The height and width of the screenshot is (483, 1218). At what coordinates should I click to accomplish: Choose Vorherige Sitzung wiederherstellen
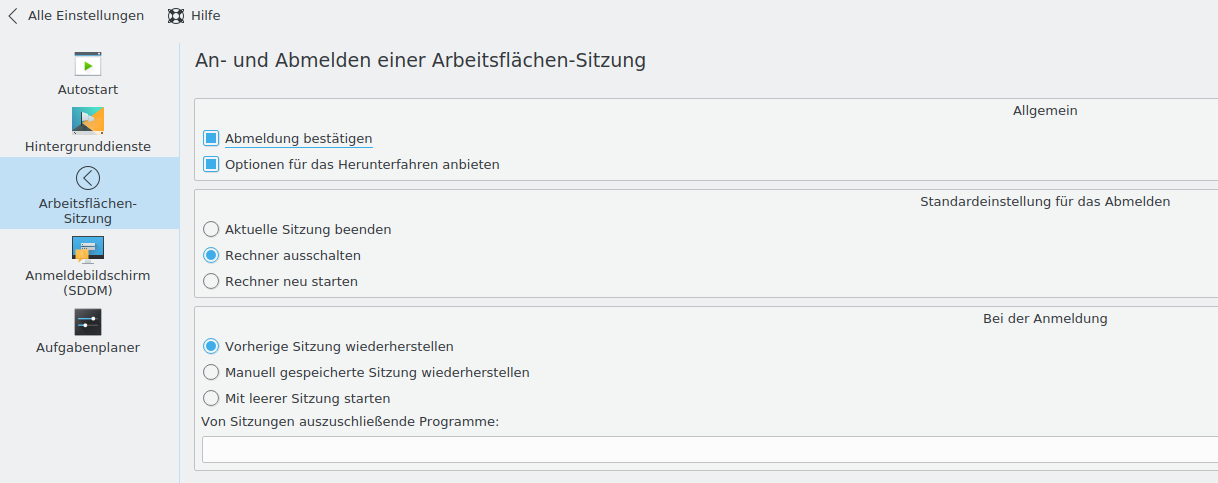pyautogui.click(x=211, y=346)
